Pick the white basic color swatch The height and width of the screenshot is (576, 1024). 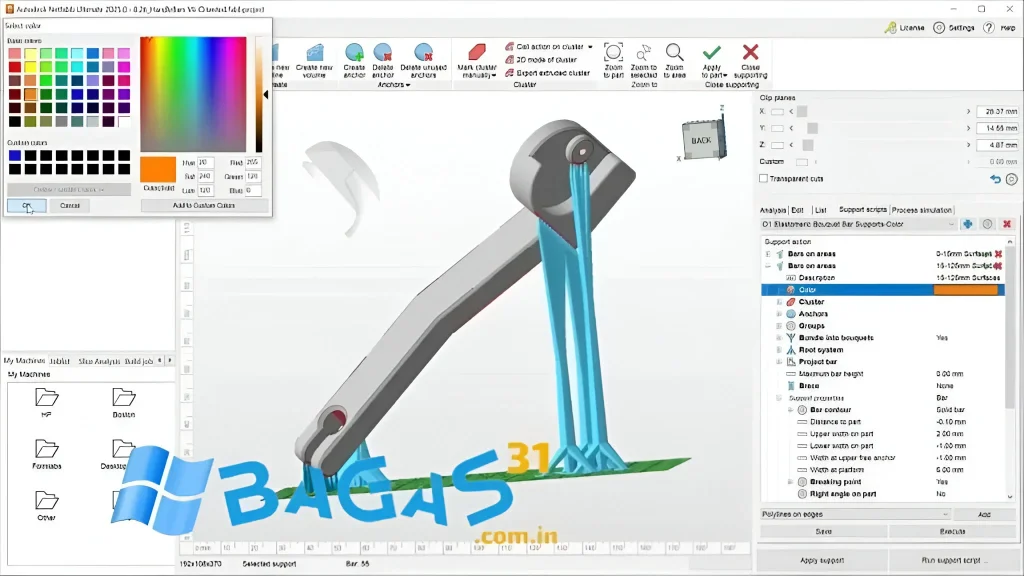click(x=124, y=121)
